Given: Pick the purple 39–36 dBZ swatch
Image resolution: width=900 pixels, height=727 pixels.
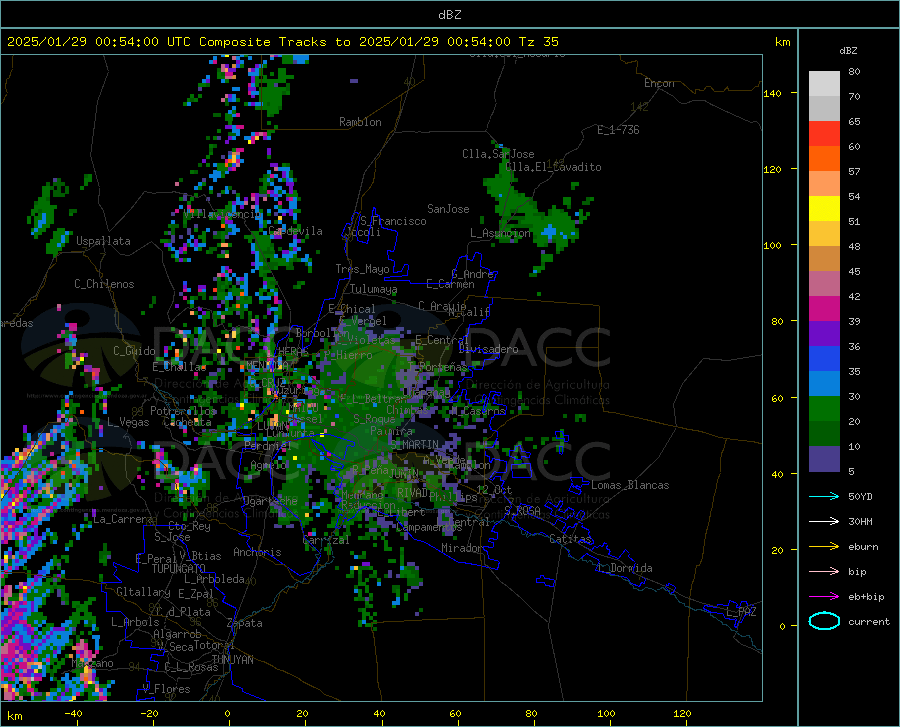Looking at the screenshot, I should [x=824, y=334].
